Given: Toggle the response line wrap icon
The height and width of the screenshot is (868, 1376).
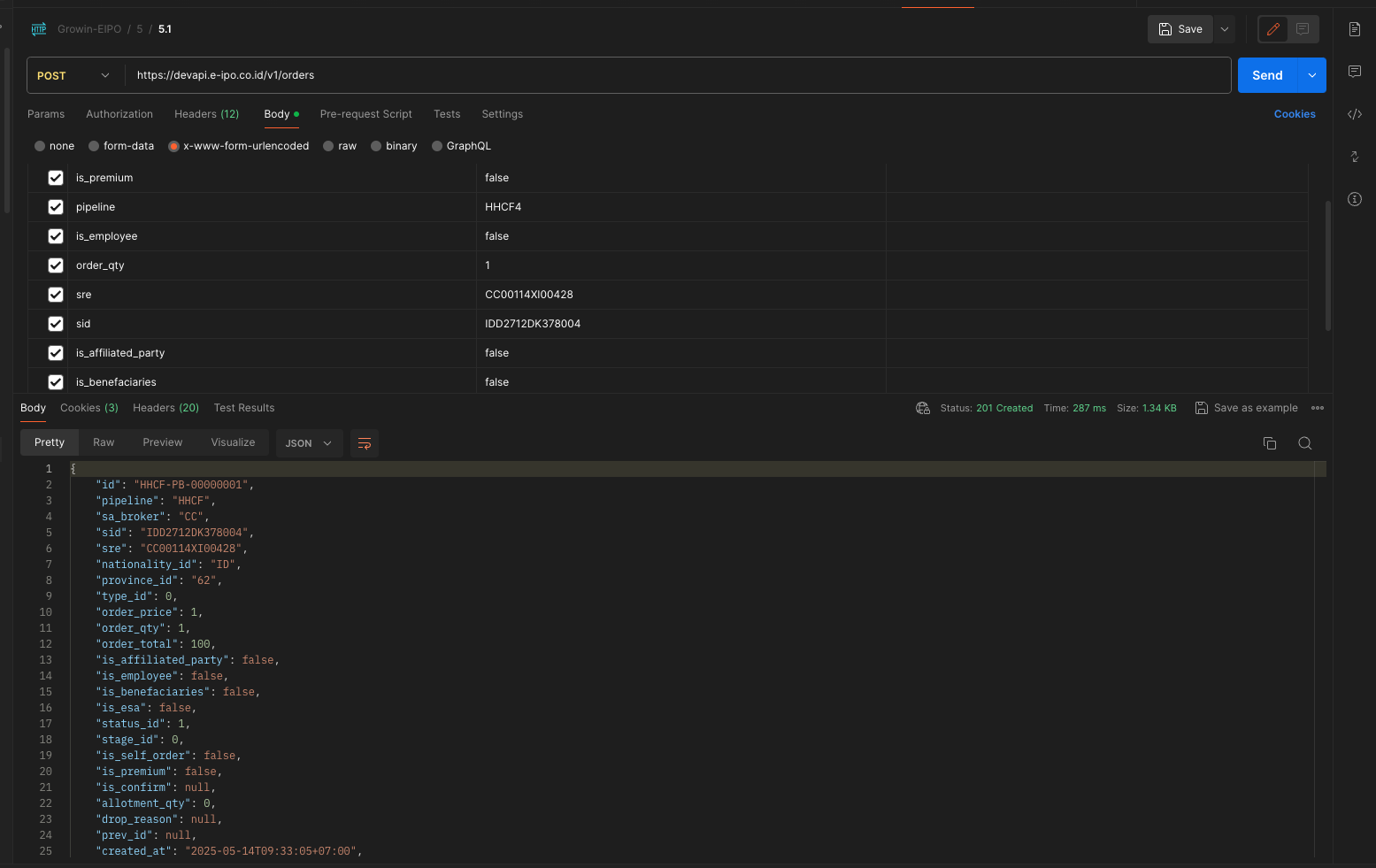Looking at the screenshot, I should 365,443.
